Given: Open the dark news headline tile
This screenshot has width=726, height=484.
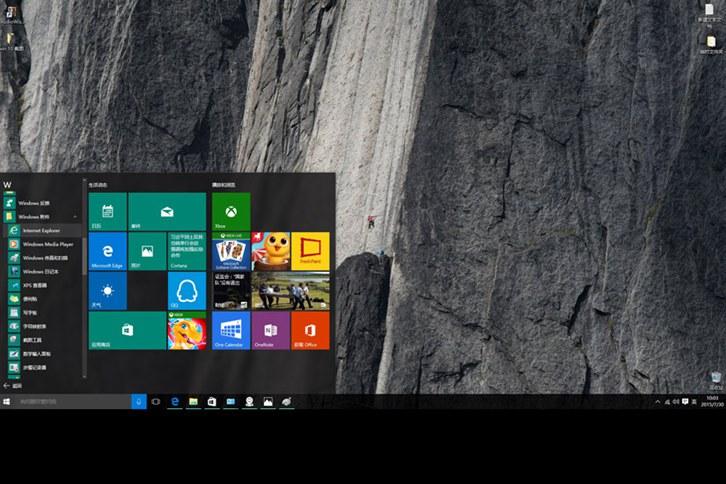Looking at the screenshot, I should pyautogui.click(x=231, y=291).
